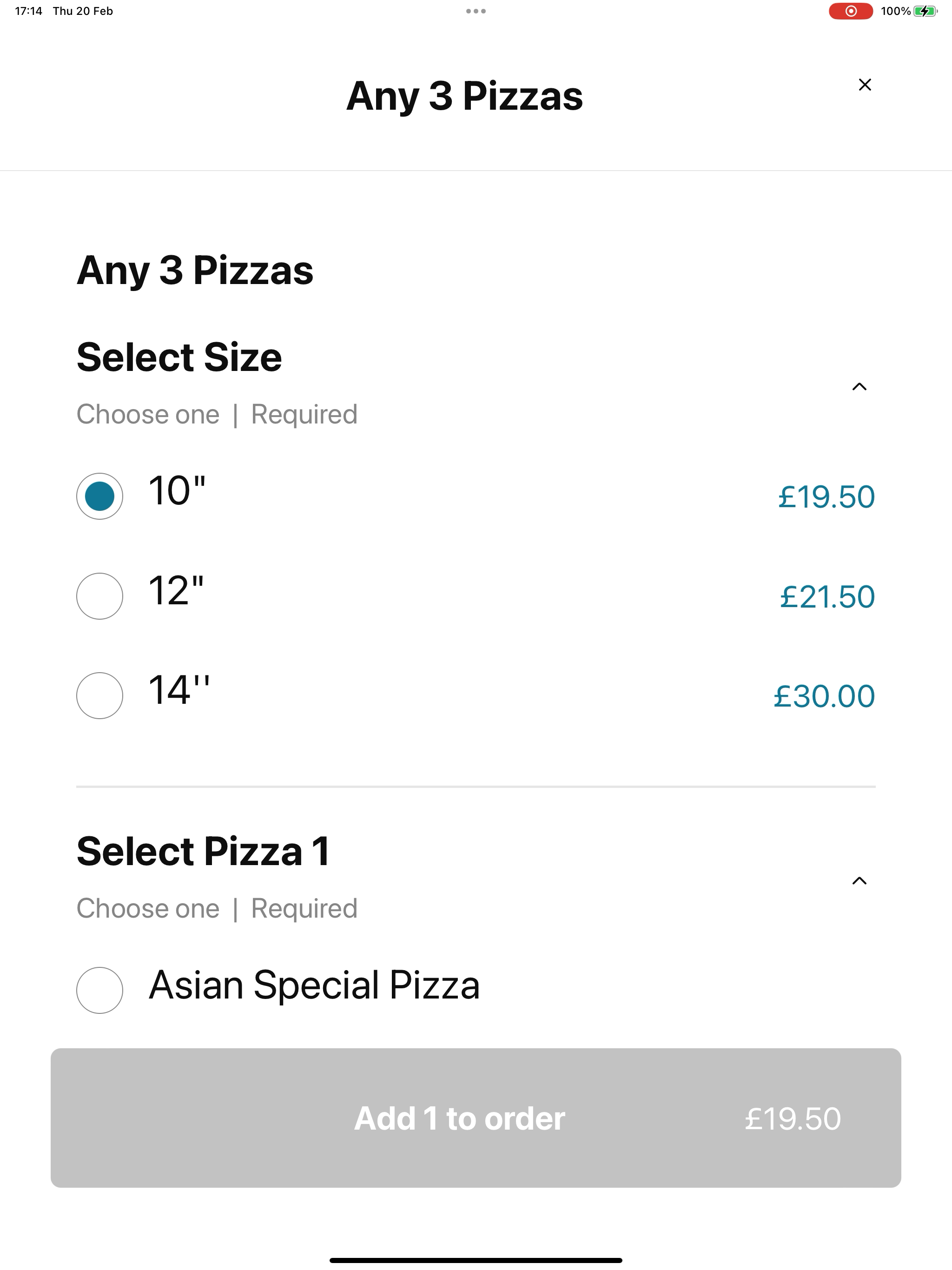
Task: Tap the battery status icon
Action: (925, 11)
